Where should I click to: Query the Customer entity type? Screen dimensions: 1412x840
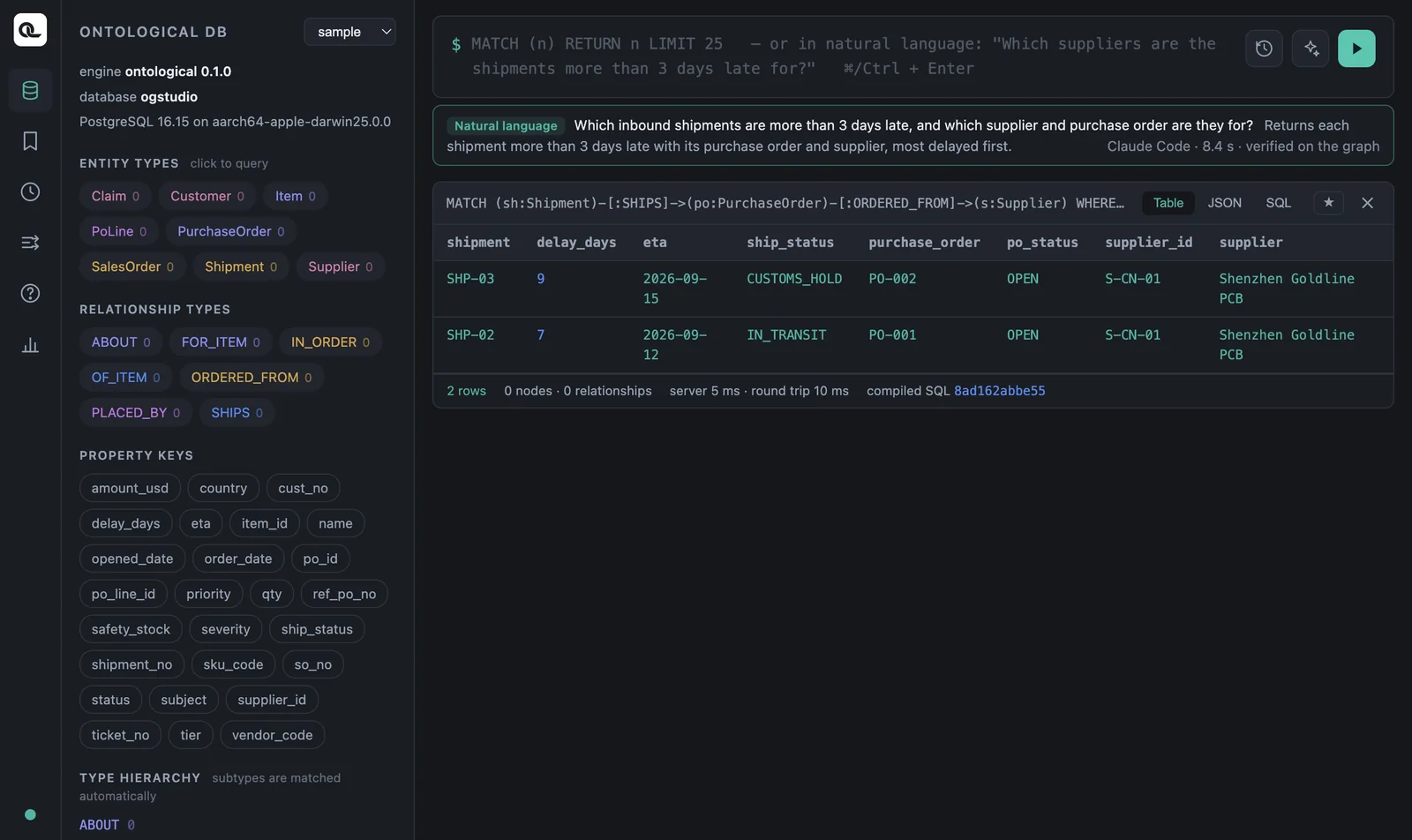tap(207, 196)
